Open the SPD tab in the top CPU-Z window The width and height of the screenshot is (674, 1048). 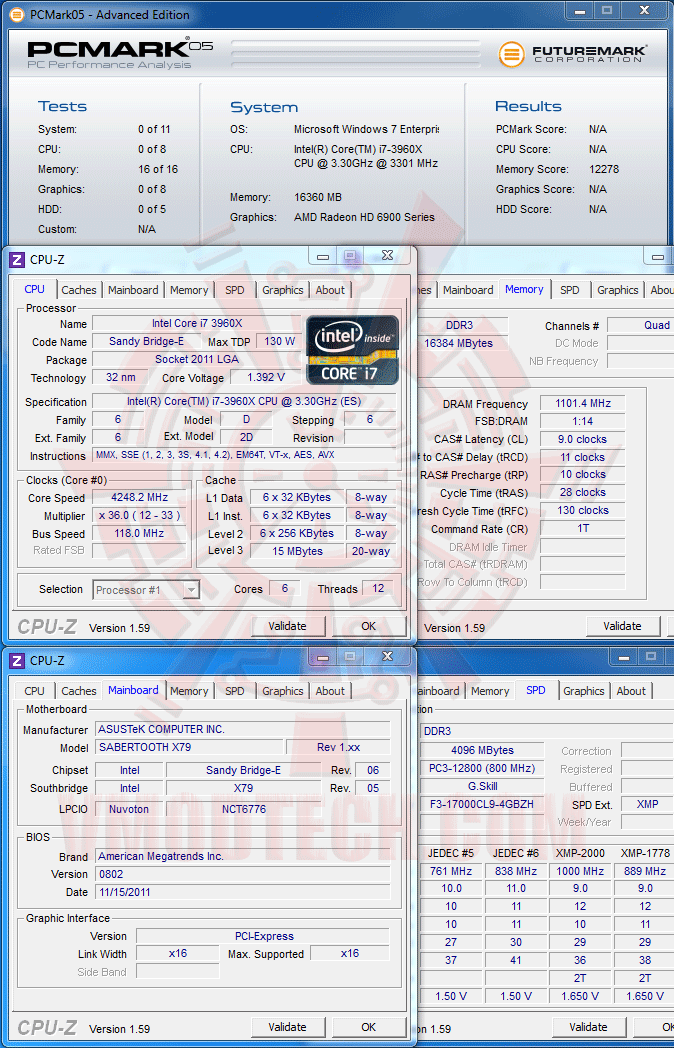coord(235,289)
